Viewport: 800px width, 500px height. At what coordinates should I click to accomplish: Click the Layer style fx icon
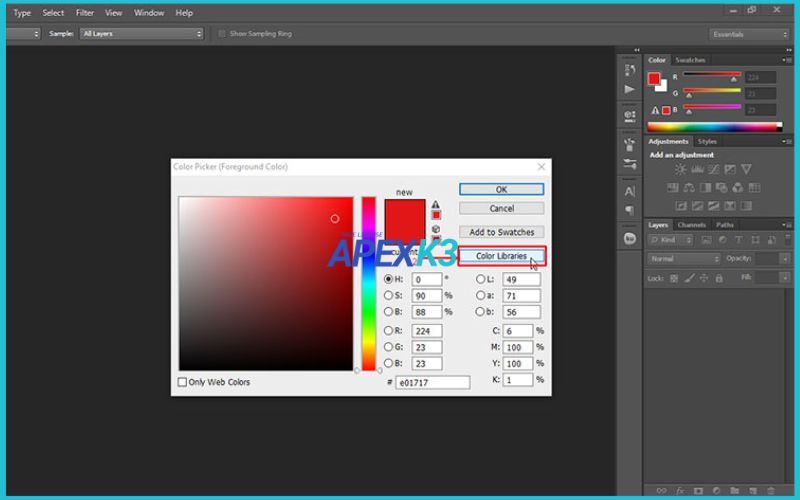[x=680, y=491]
